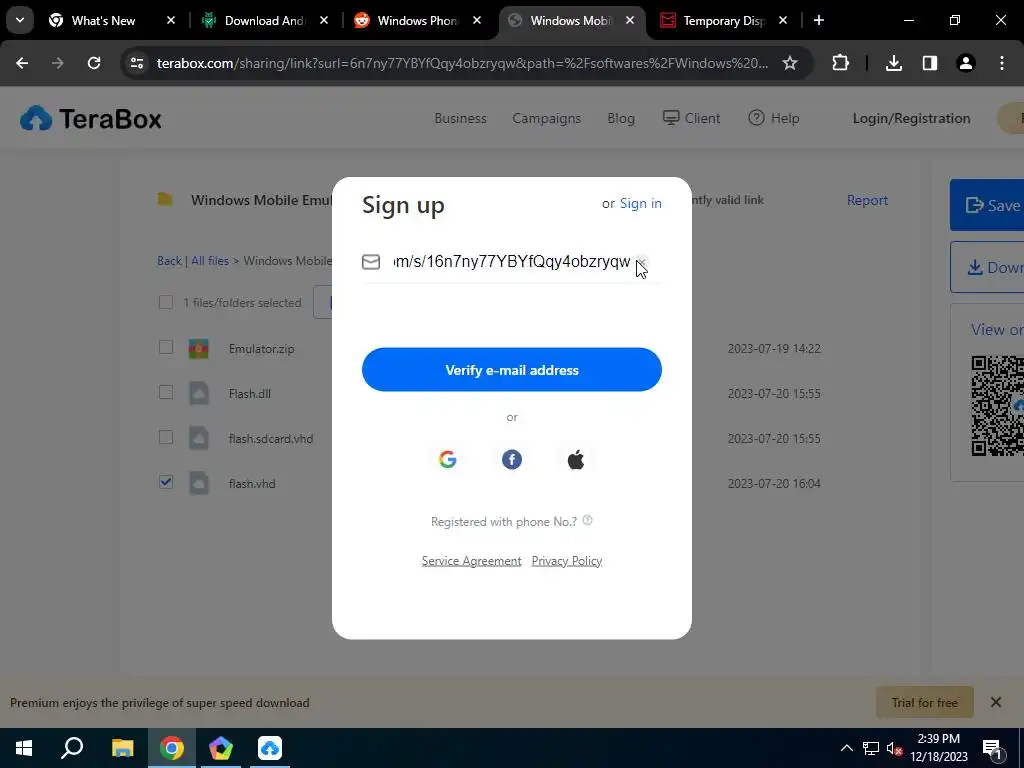Sign up with Apple icon
Viewport: 1024px width, 768px height.
click(575, 460)
